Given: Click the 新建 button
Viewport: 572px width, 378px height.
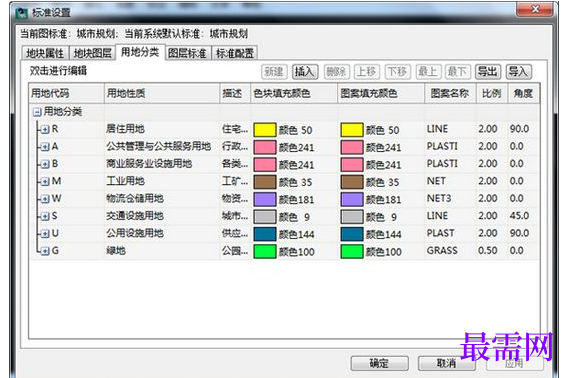Looking at the screenshot, I should [274, 72].
